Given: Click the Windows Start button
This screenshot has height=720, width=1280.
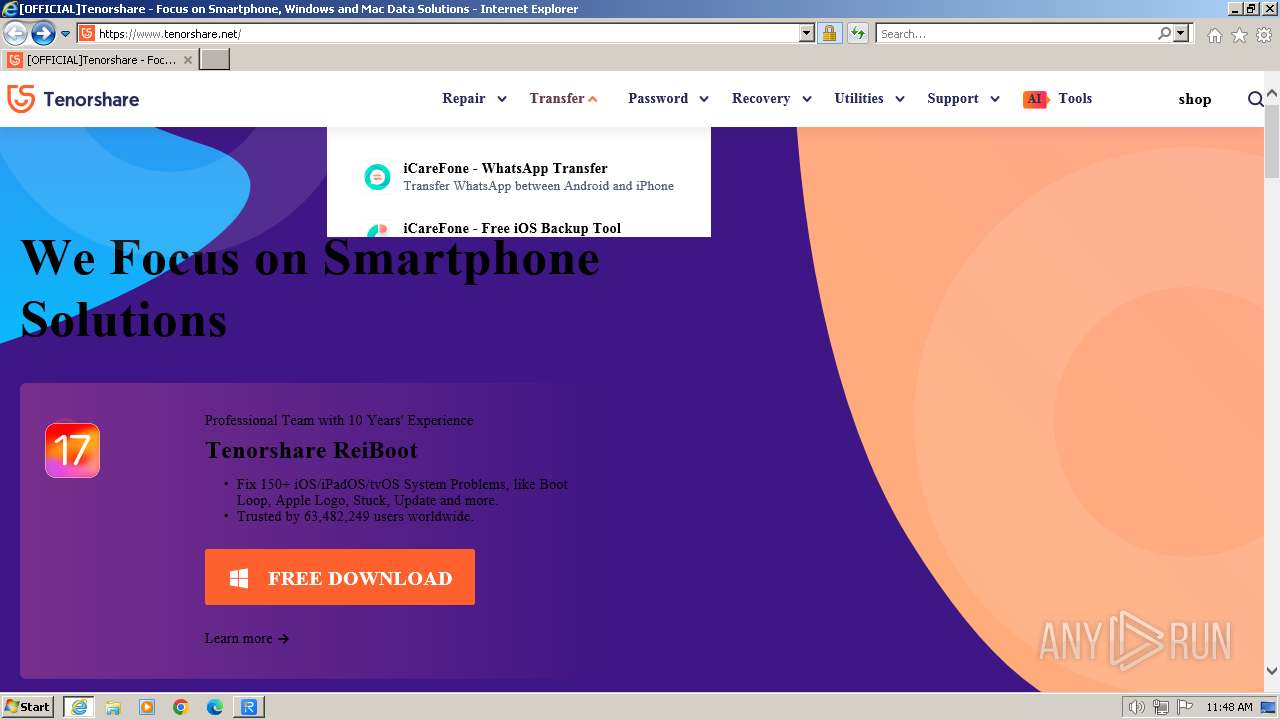Looking at the screenshot, I should coord(28,707).
